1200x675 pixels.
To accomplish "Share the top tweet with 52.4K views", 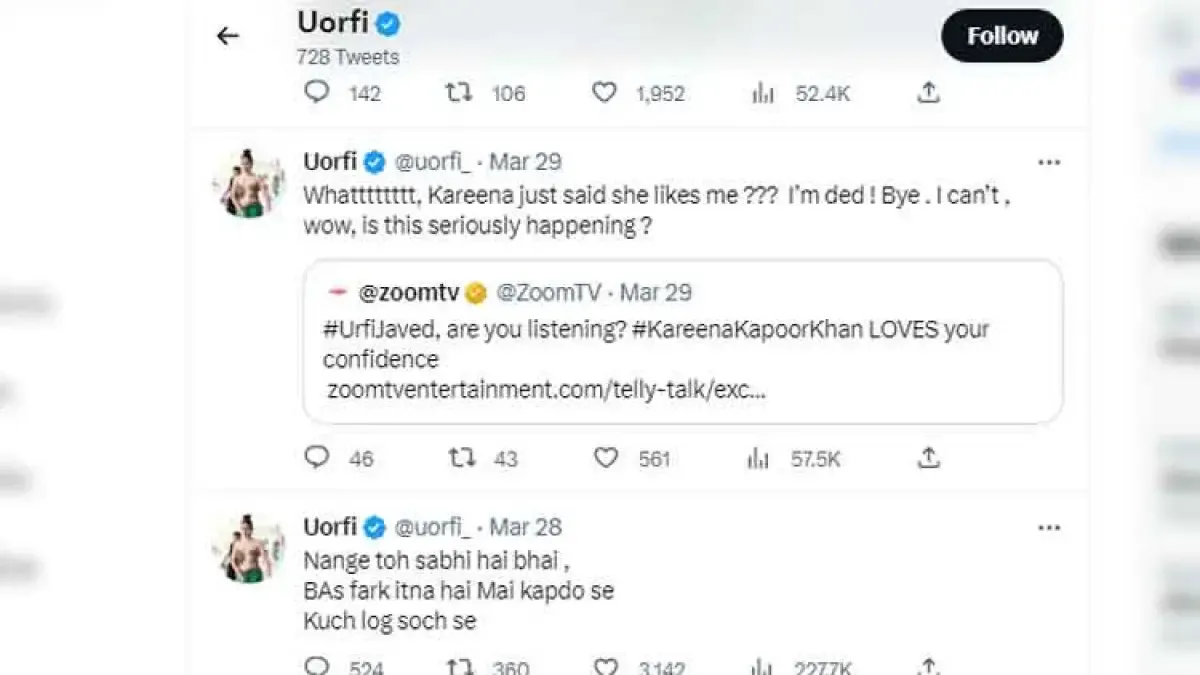I will [929, 93].
